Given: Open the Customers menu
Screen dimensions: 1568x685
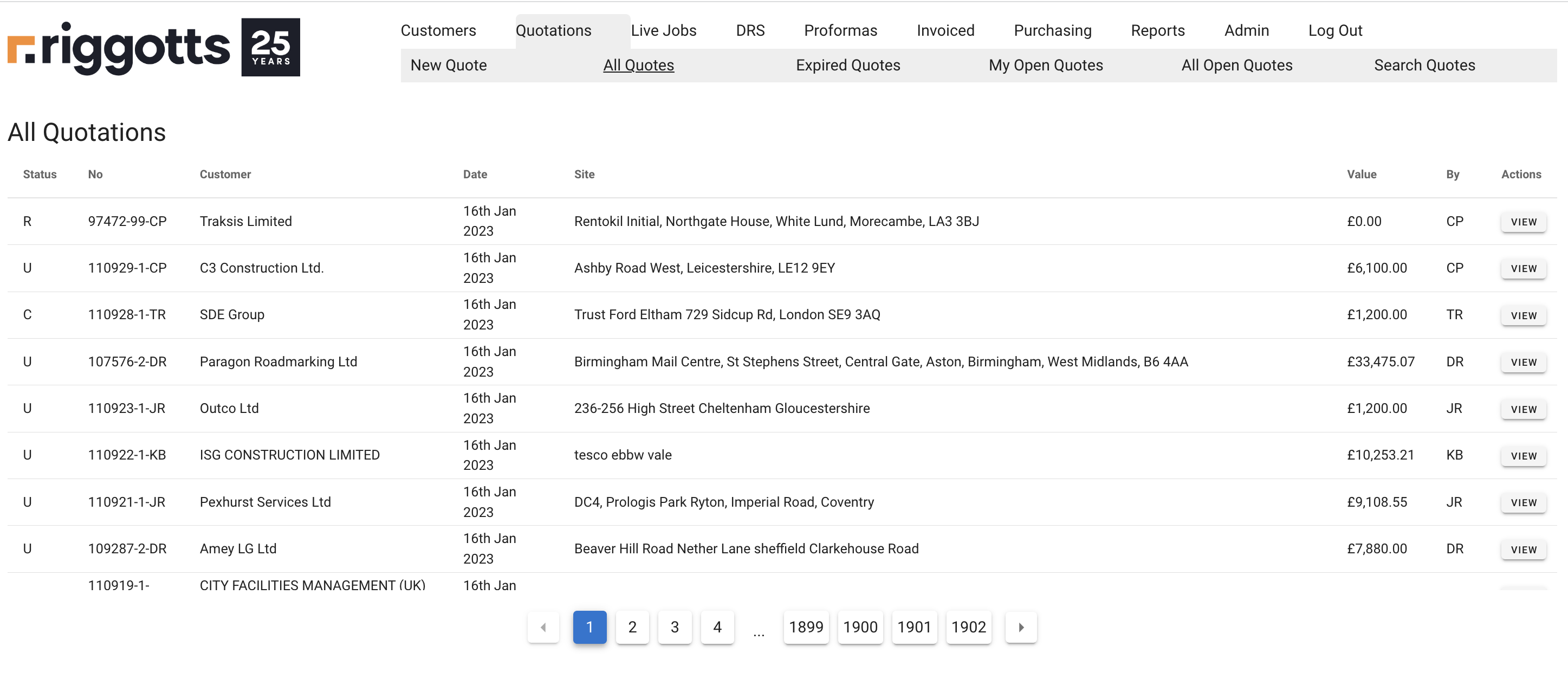Looking at the screenshot, I should click(x=438, y=30).
